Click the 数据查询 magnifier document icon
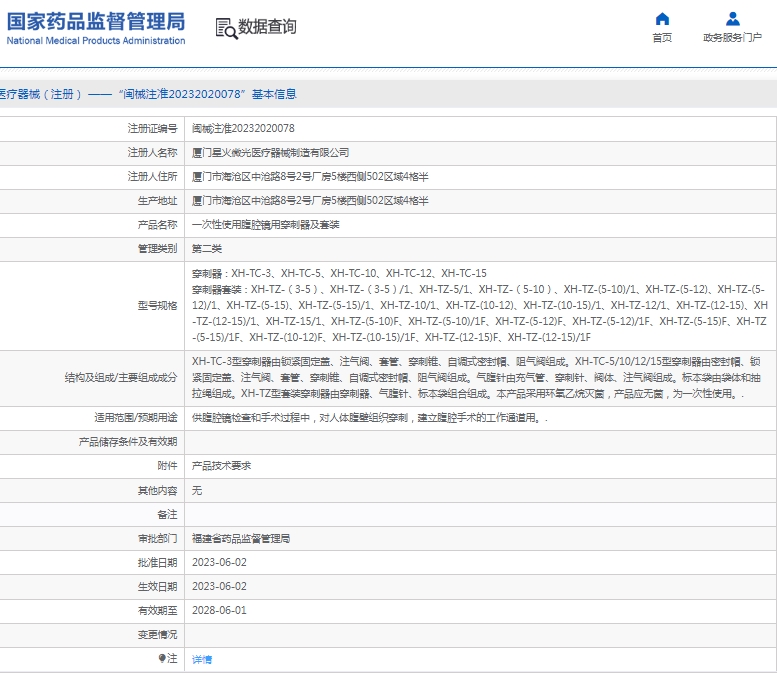 [x=226, y=28]
